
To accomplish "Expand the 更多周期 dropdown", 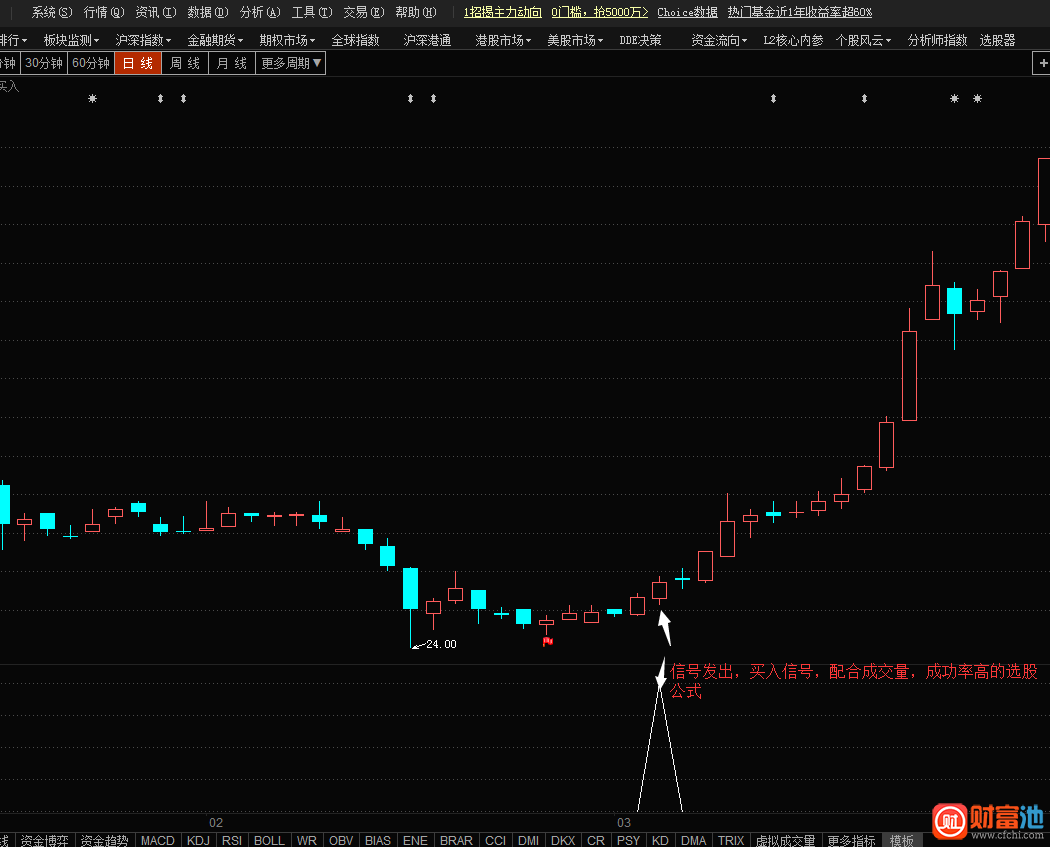I will point(291,63).
